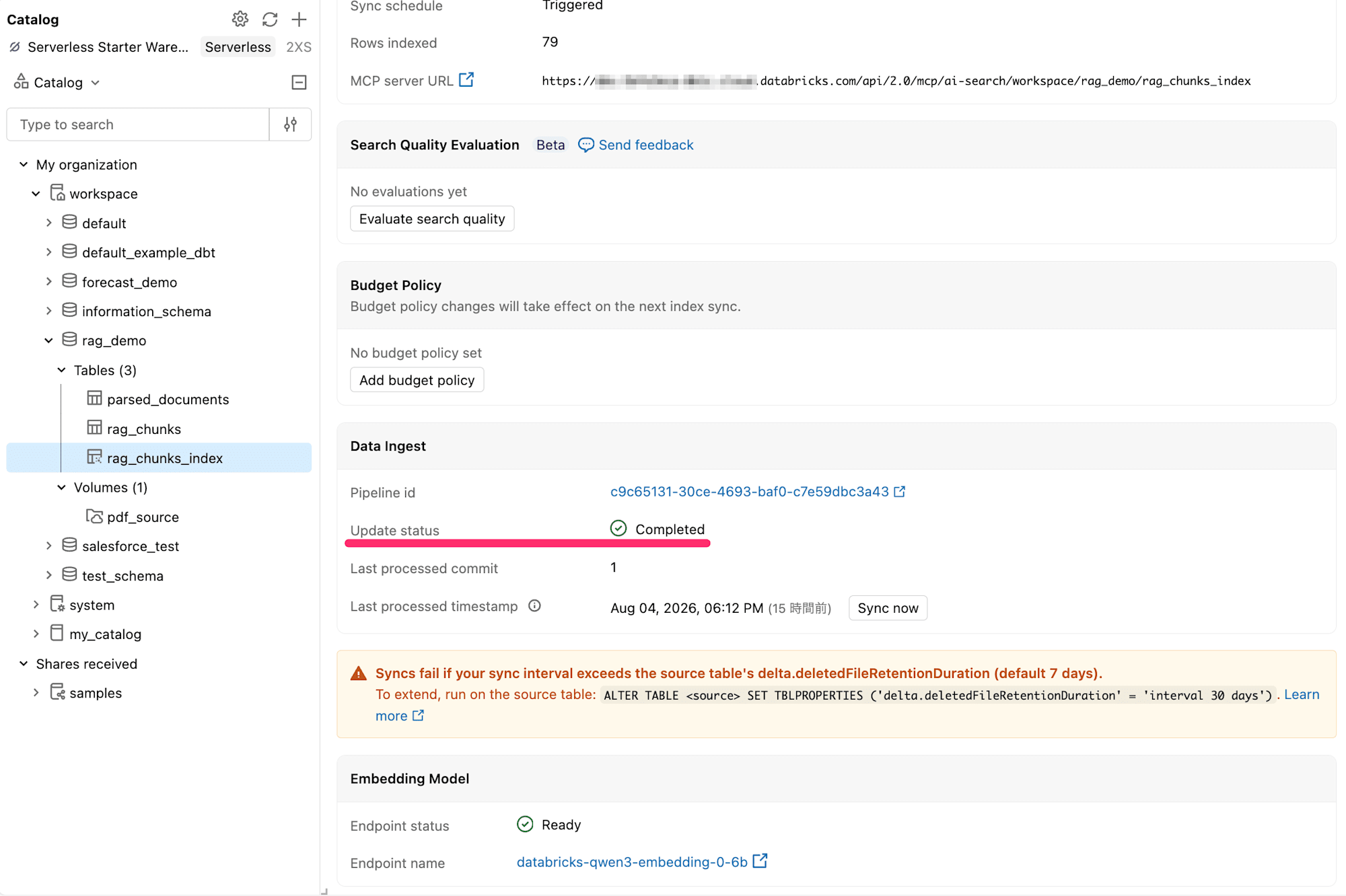Viewport: 1346px width, 896px height.
Task: Click the Serverless Starter Warehouse selector
Action: point(108,47)
